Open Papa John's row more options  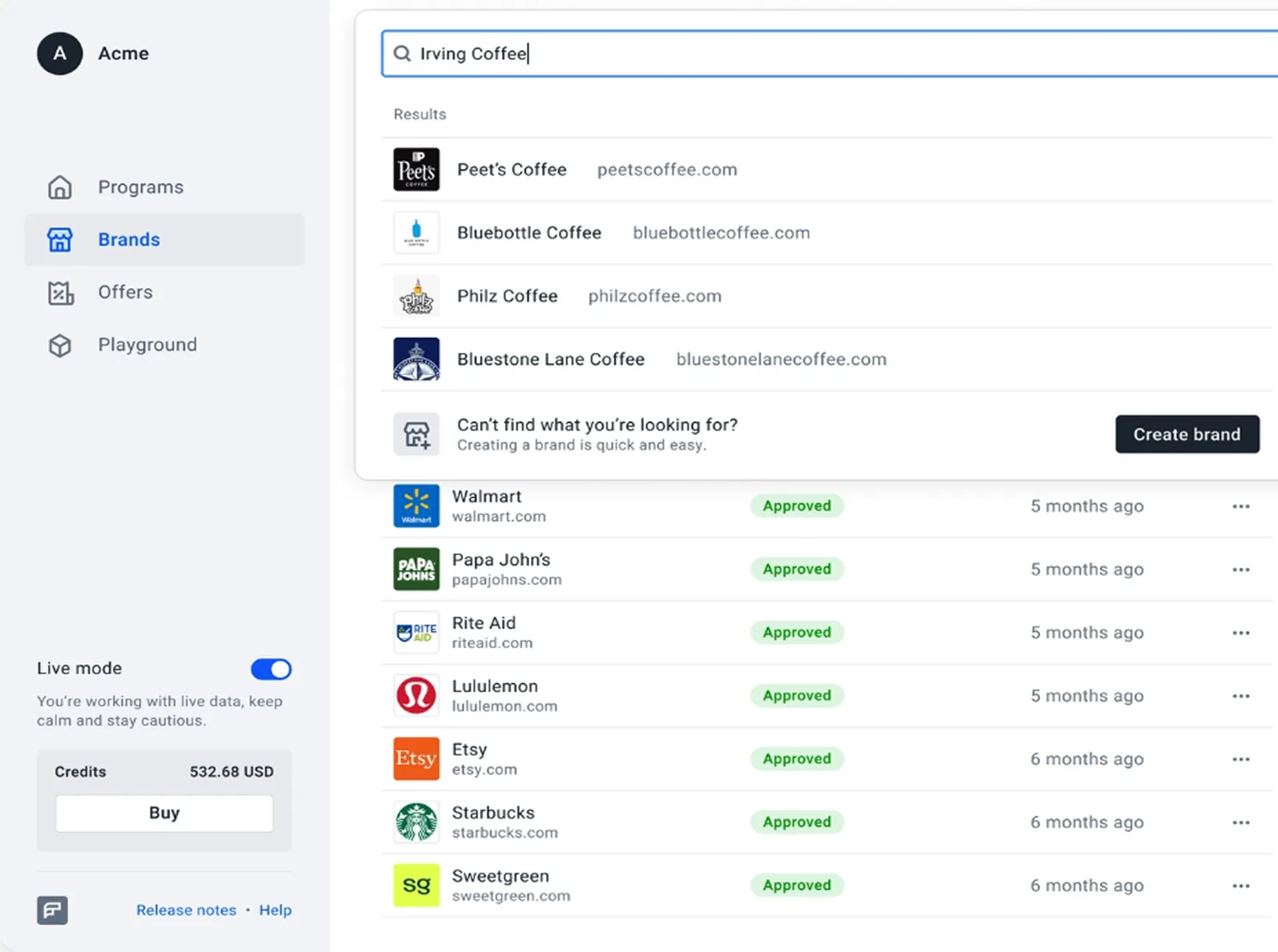1240,570
